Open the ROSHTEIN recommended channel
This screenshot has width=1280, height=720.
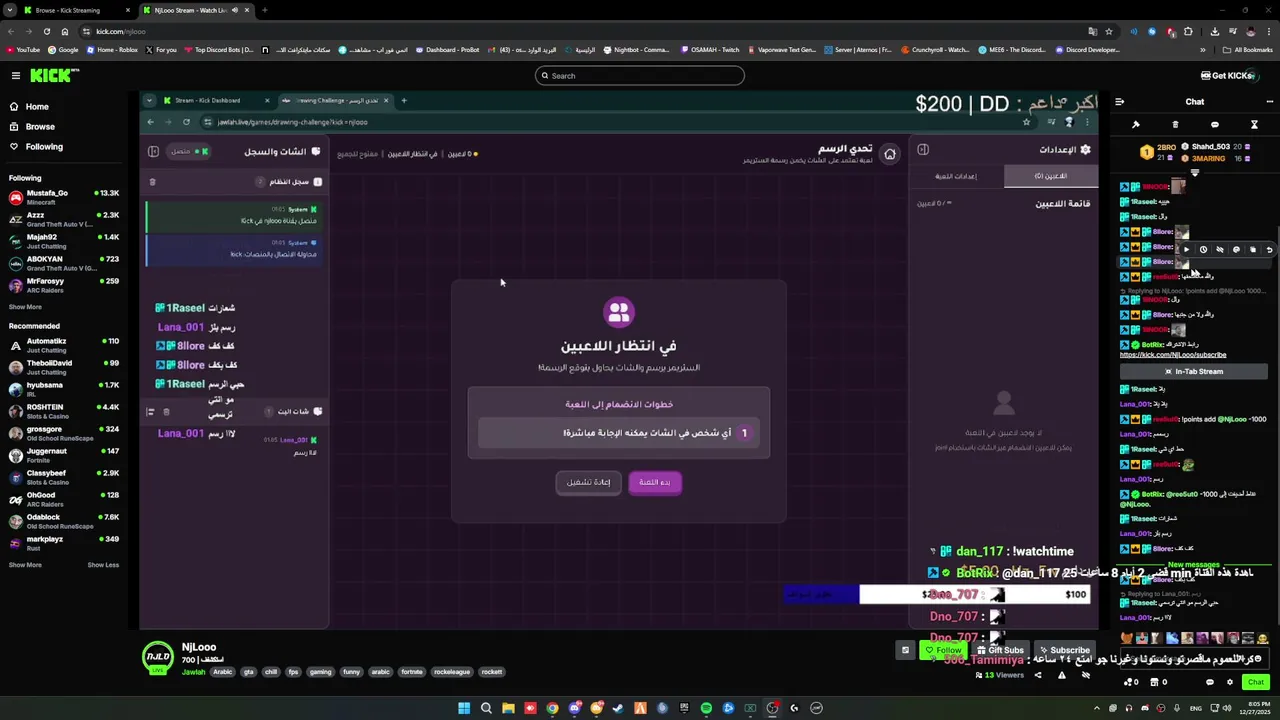tap(65, 411)
